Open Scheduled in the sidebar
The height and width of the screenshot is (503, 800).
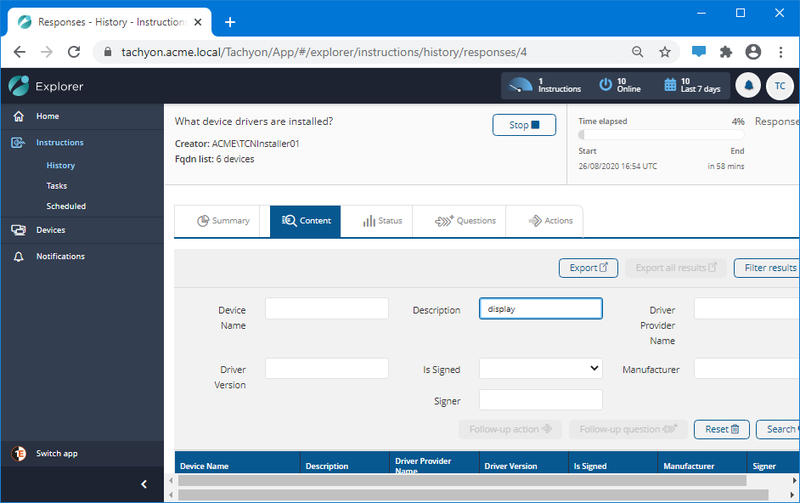66,206
